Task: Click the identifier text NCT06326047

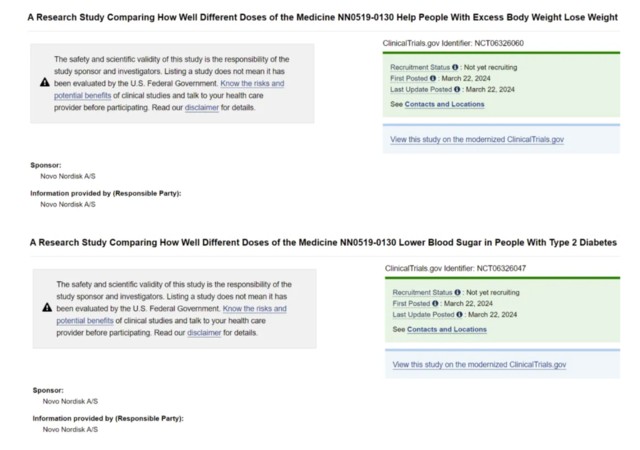Action: 504,269
